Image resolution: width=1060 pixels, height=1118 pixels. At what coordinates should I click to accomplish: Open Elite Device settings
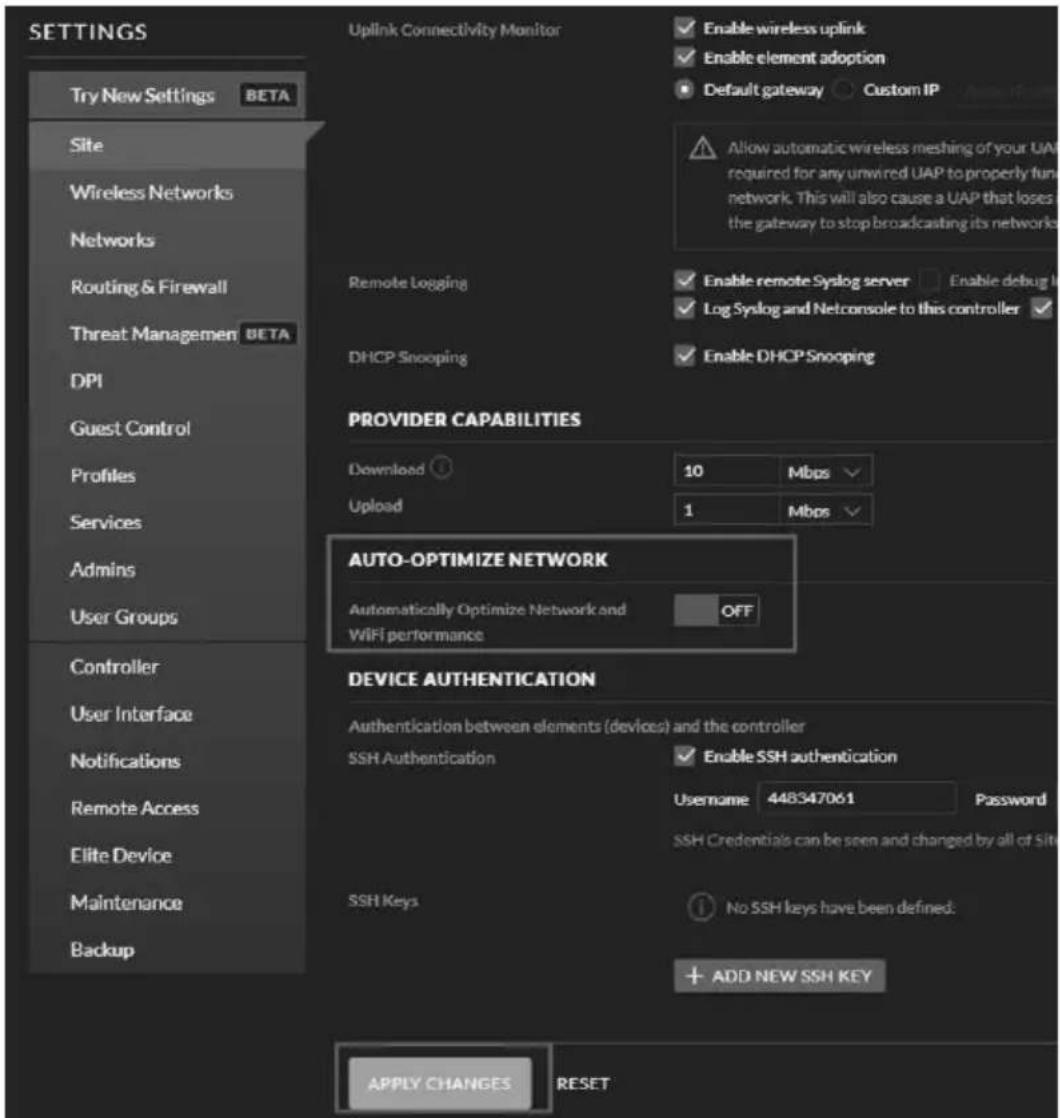coord(168,855)
